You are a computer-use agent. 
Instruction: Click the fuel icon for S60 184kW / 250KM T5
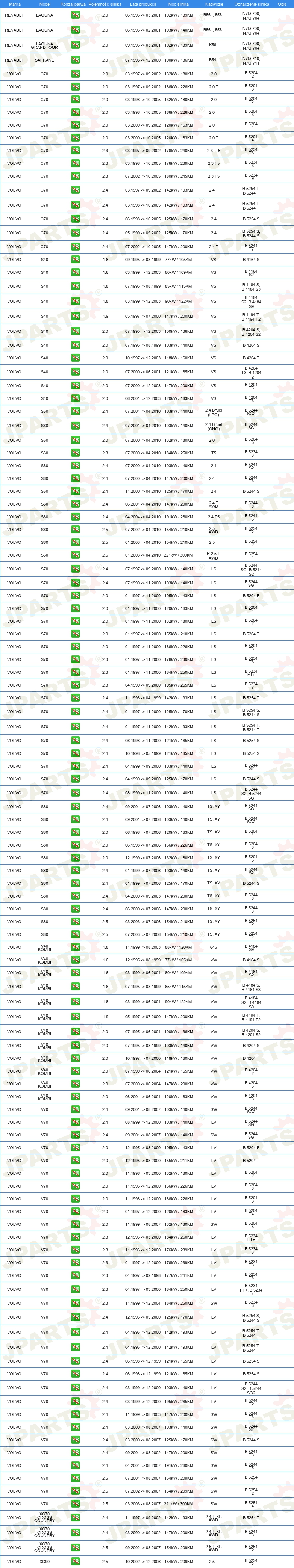click(75, 453)
